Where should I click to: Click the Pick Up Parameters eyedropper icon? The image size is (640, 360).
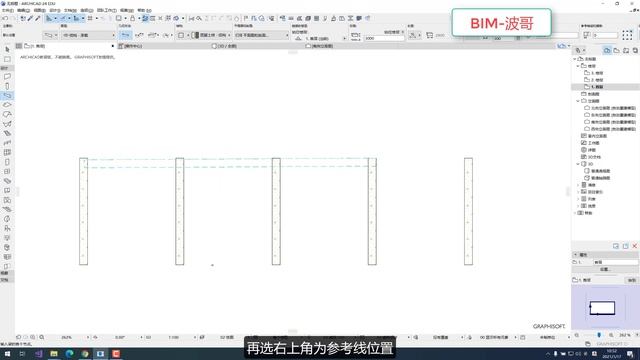pyautogui.click(x=30, y=18)
